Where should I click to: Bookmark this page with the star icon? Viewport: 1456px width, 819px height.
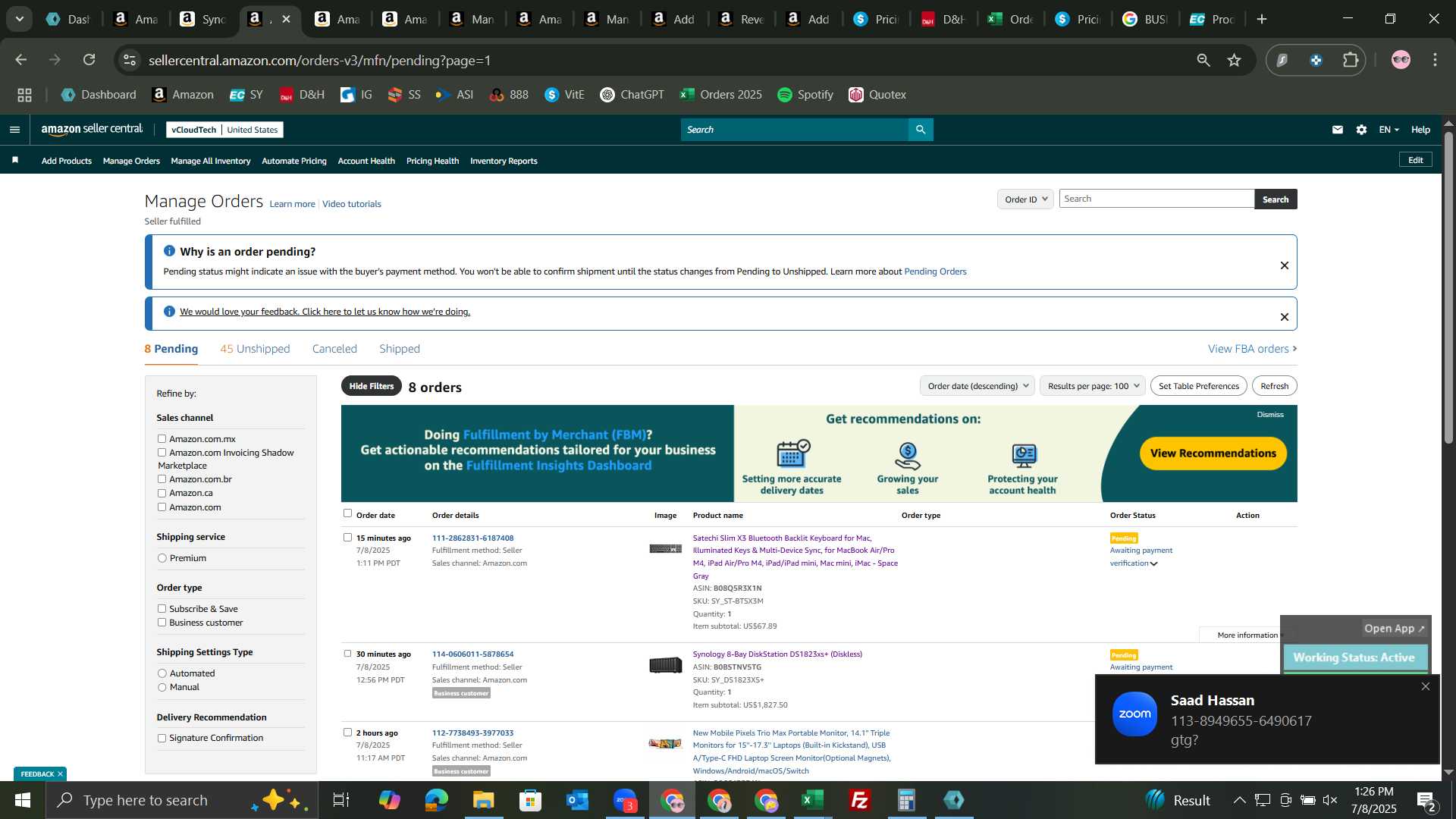pos(1235,60)
